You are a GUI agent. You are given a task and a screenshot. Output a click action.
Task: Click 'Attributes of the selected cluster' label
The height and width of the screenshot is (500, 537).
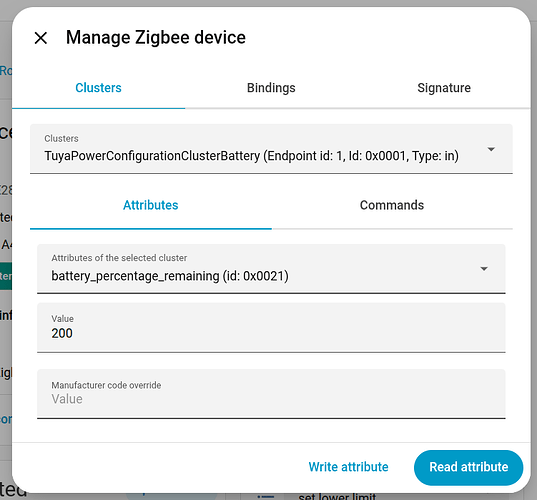(119, 258)
